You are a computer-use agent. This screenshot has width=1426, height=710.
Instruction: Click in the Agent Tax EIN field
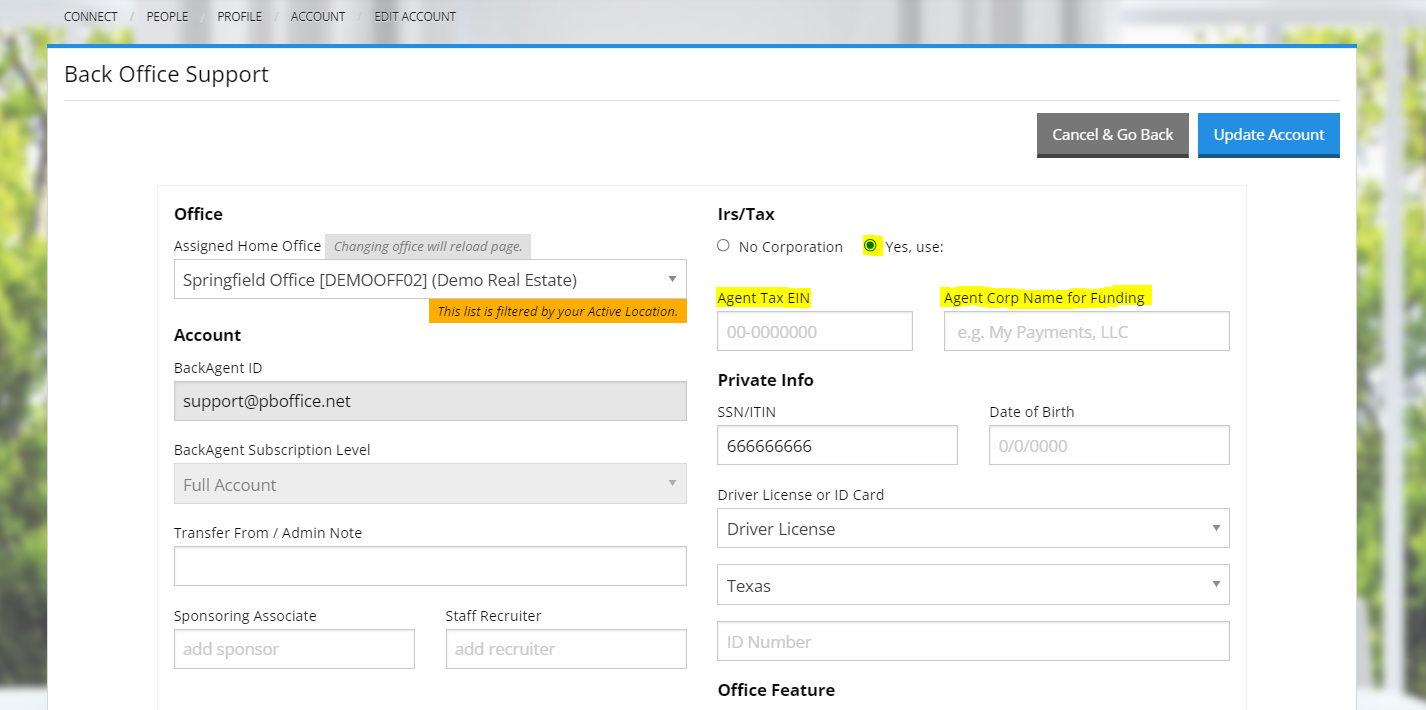(814, 331)
